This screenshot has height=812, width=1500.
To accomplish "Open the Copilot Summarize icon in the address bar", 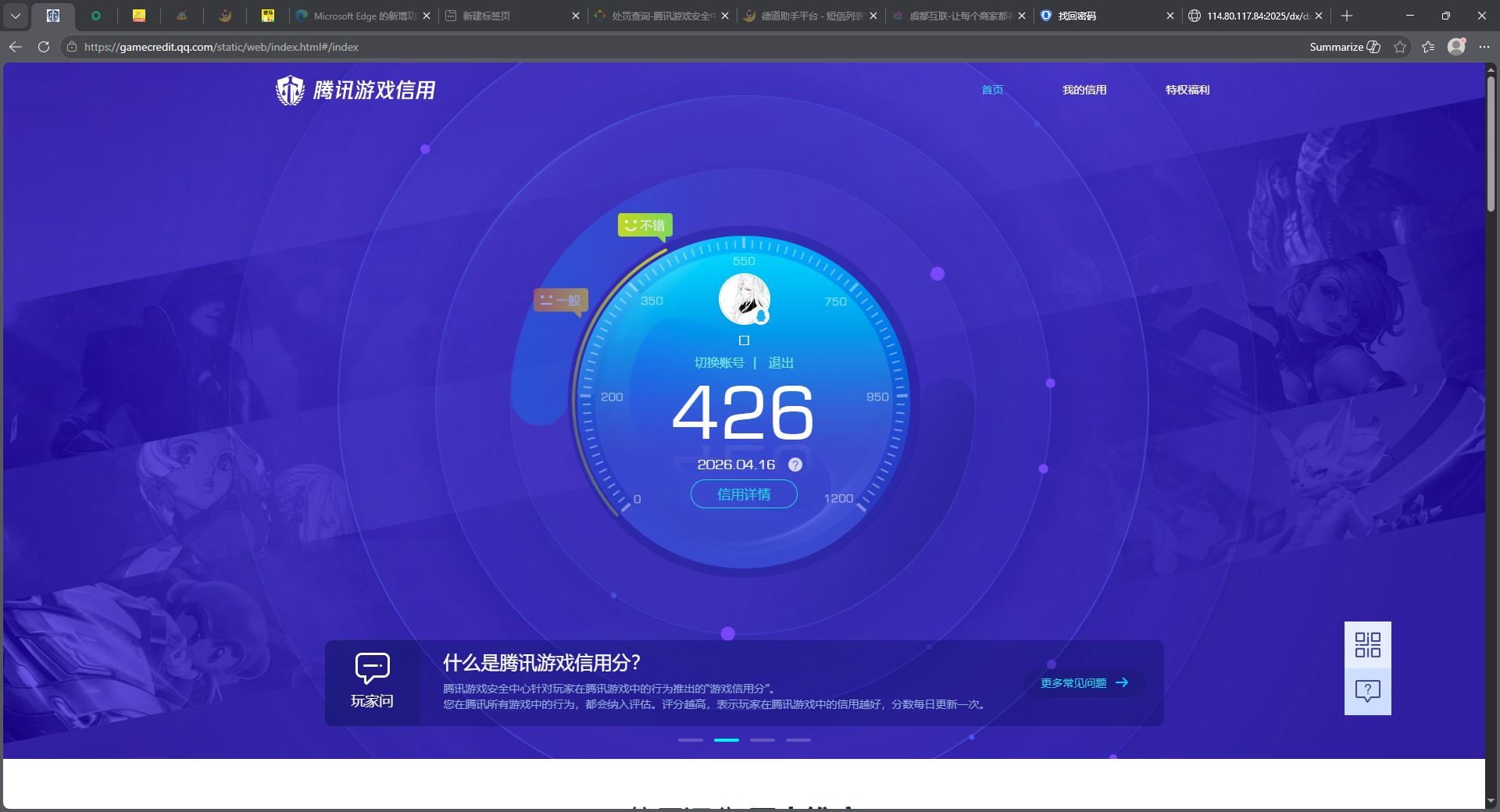I will click(1373, 47).
